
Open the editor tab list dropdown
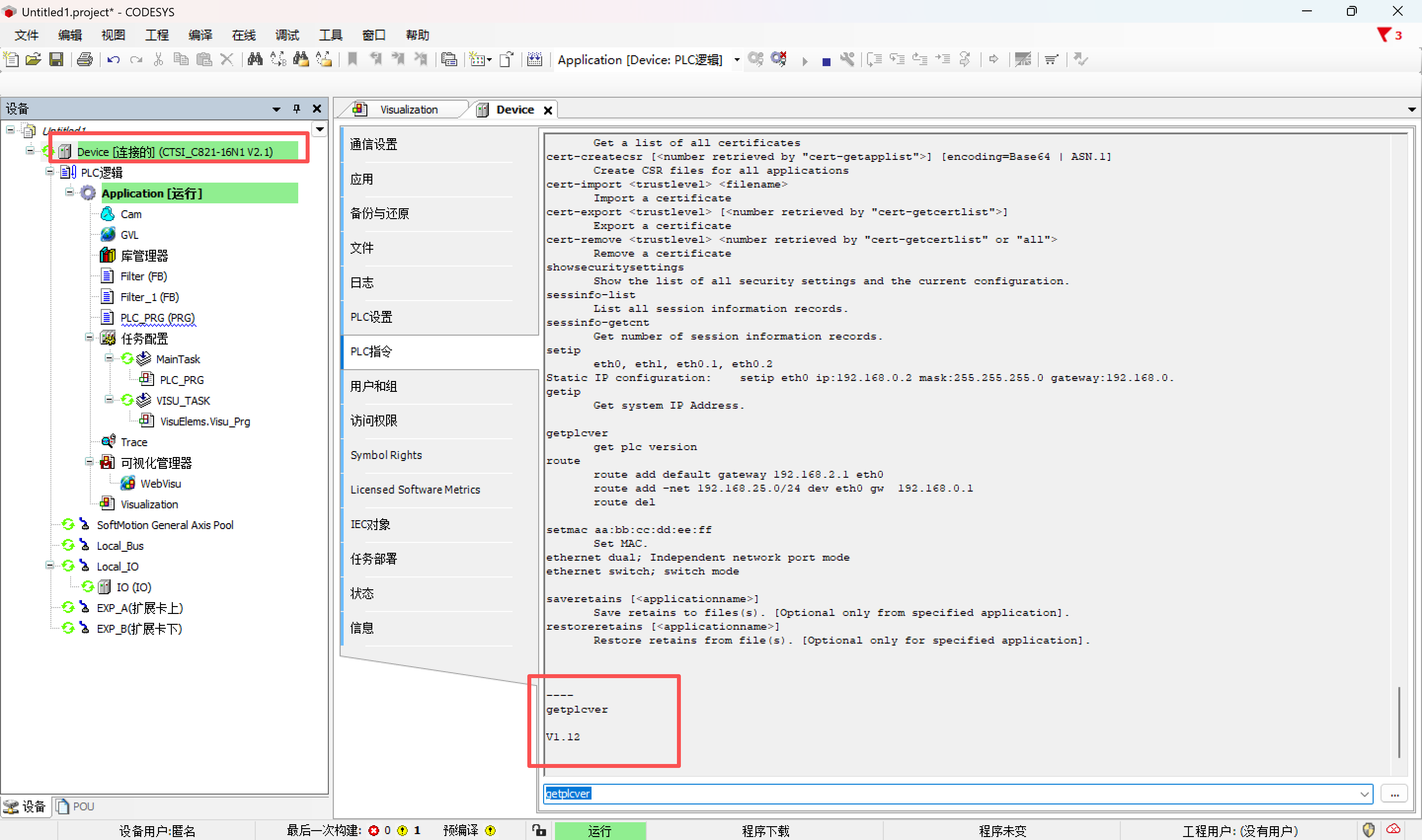click(1411, 110)
